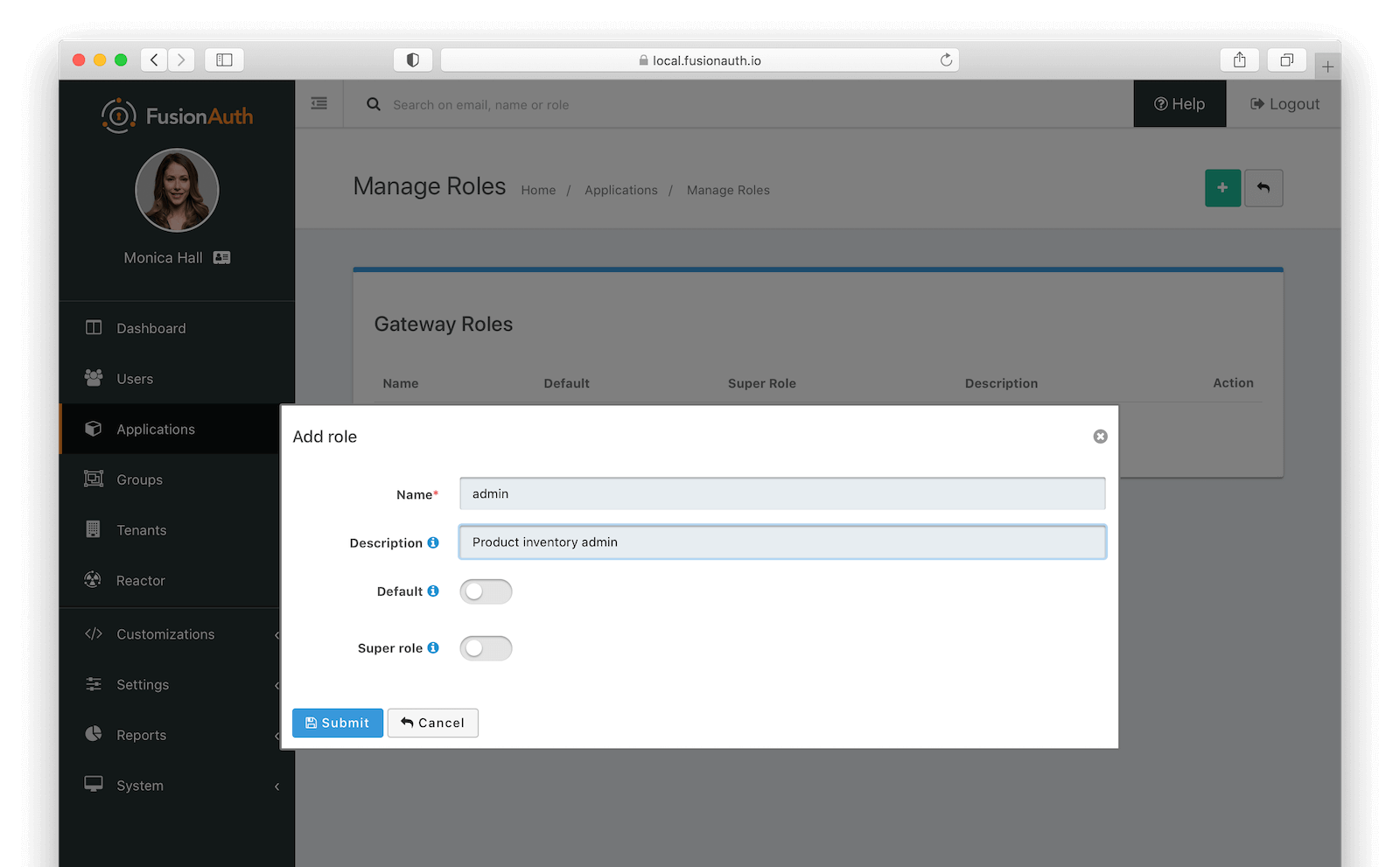Viewport: 1400px width, 867px height.
Task: Click the green add role plus button
Action: pyautogui.click(x=1222, y=188)
